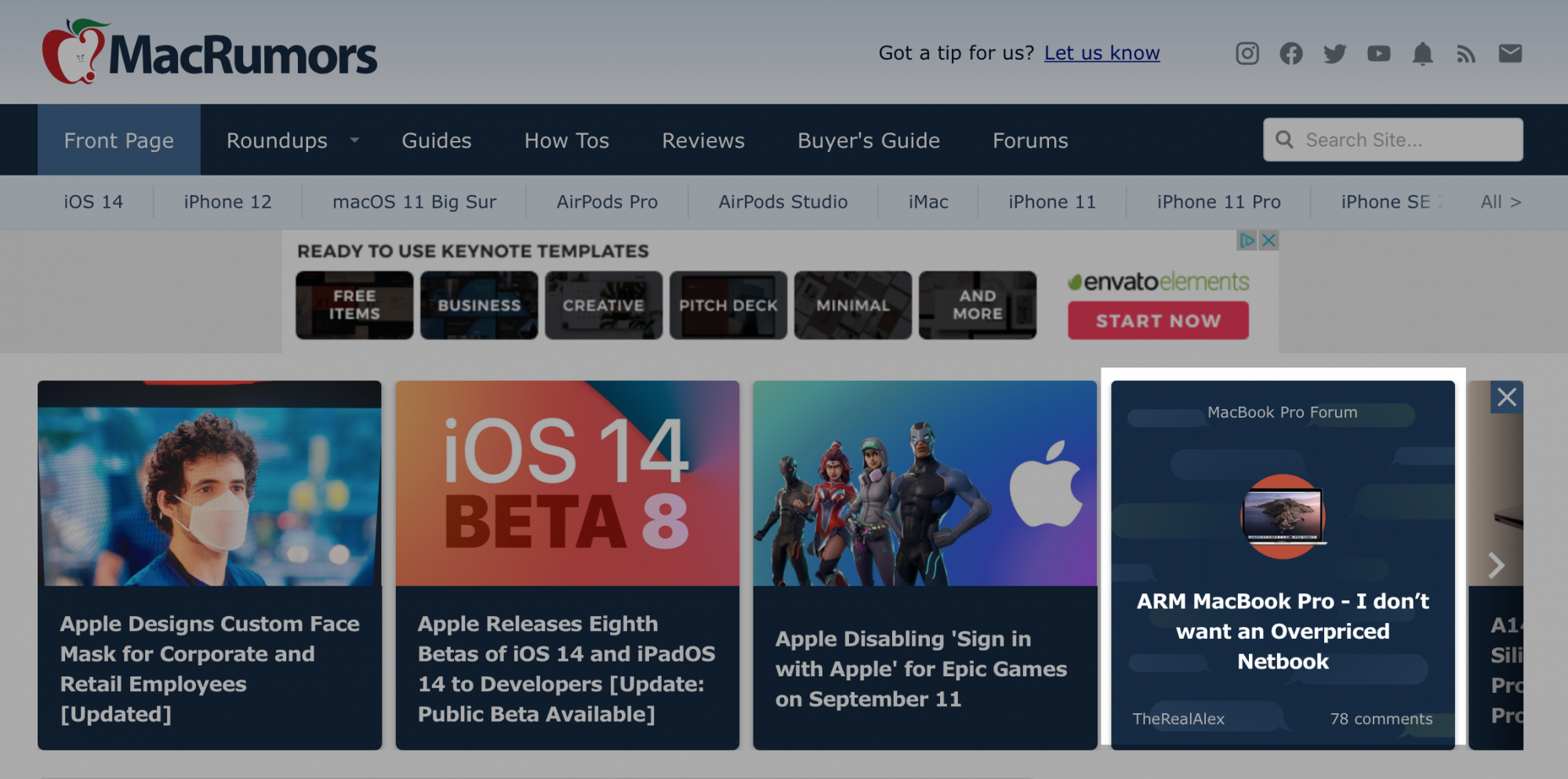Expand the Roundups dropdown arrow
This screenshot has height=779, width=1568.
(354, 140)
